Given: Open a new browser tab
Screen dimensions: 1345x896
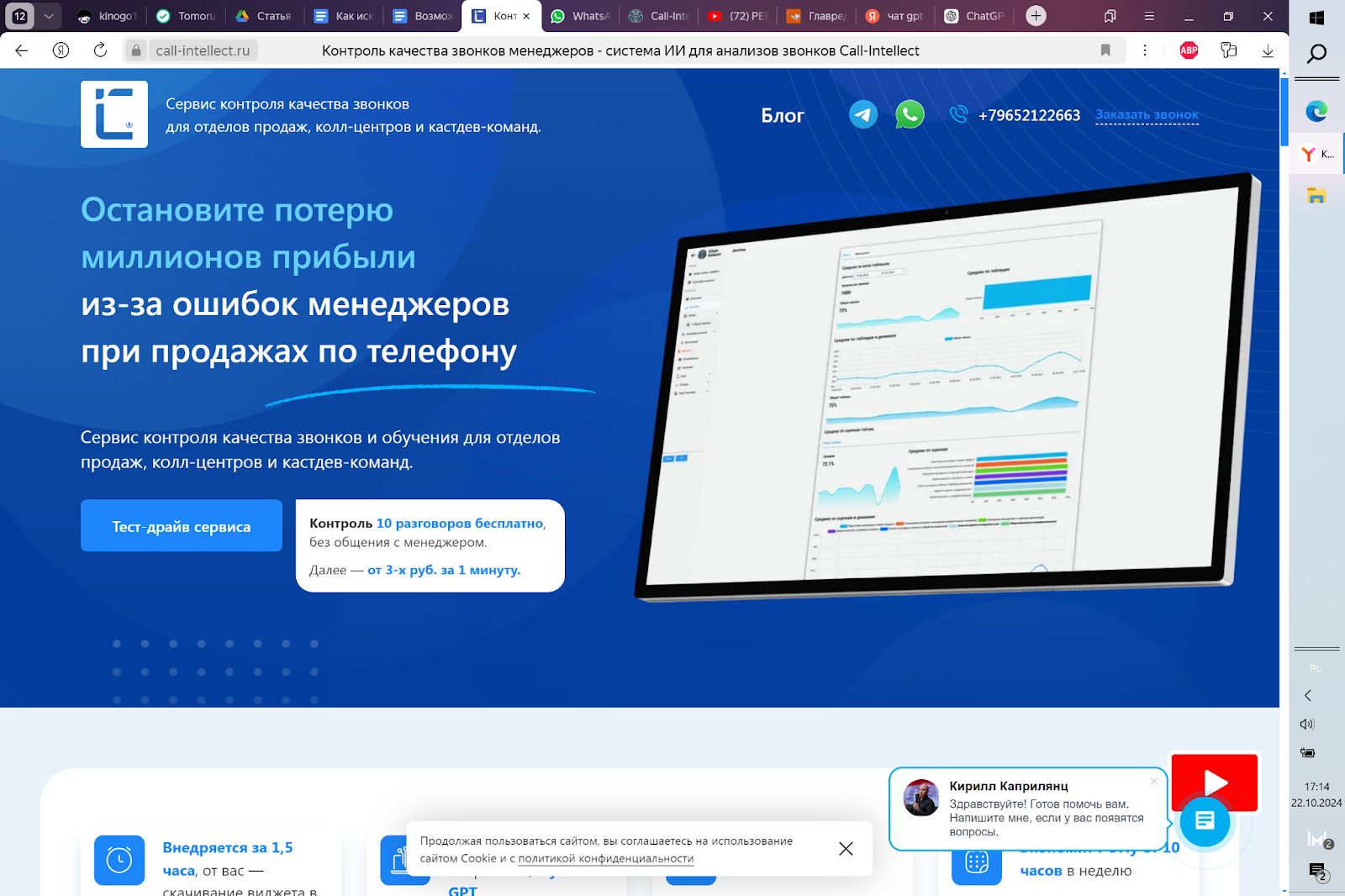Looking at the screenshot, I should coord(1036,16).
